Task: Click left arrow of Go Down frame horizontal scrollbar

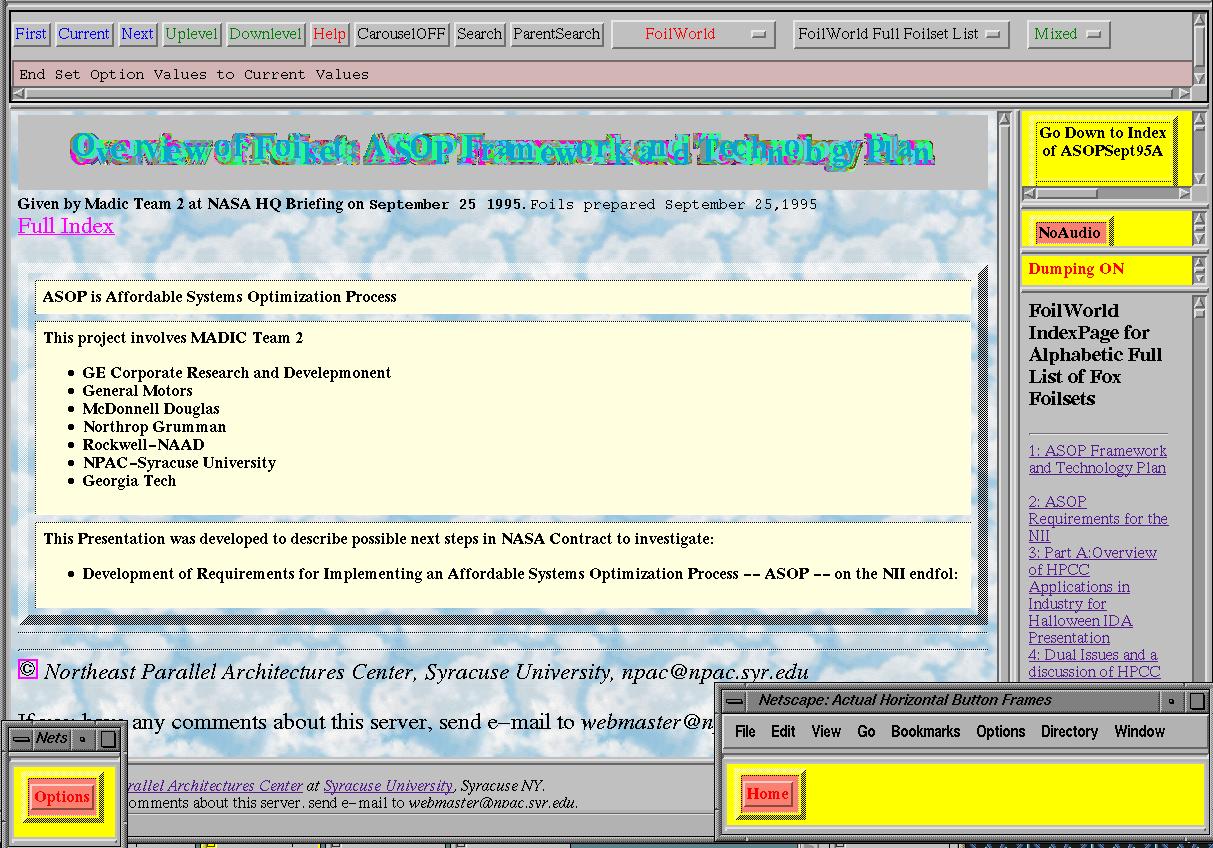Action: tap(1029, 193)
